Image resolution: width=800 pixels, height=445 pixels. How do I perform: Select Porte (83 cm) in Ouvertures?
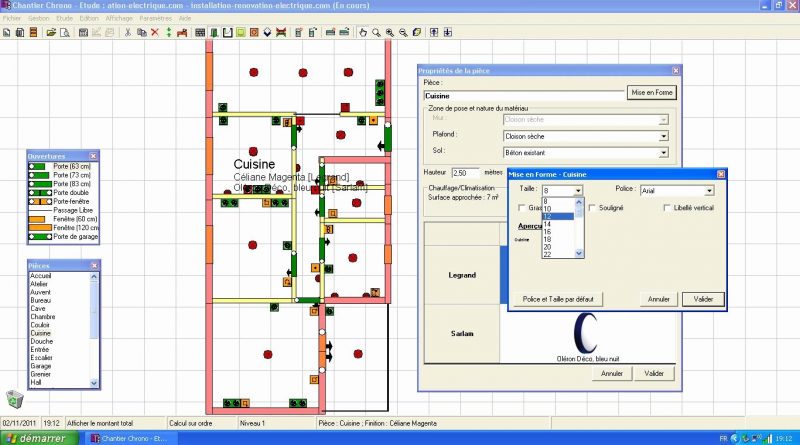click(63, 184)
